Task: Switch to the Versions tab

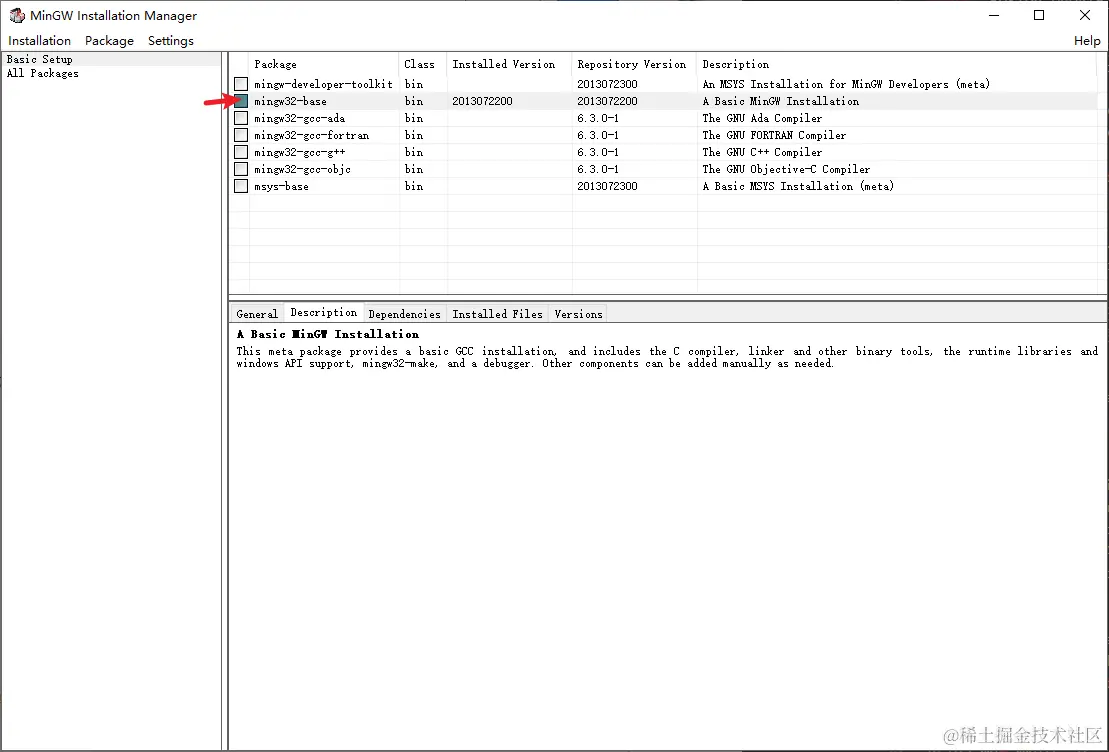Action: pyautogui.click(x=579, y=313)
